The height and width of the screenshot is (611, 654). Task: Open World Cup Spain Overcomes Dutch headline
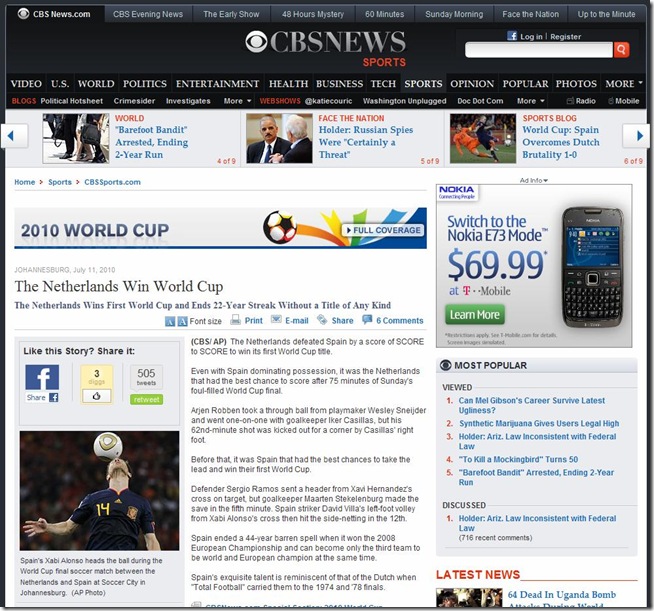pos(561,142)
